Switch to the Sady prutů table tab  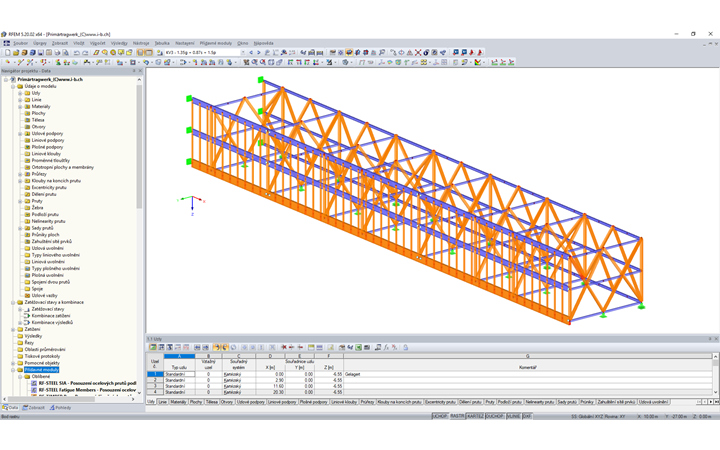567,402
